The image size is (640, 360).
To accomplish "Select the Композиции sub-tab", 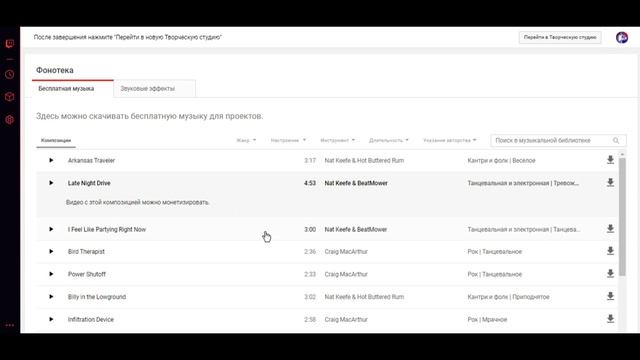I will [56, 140].
